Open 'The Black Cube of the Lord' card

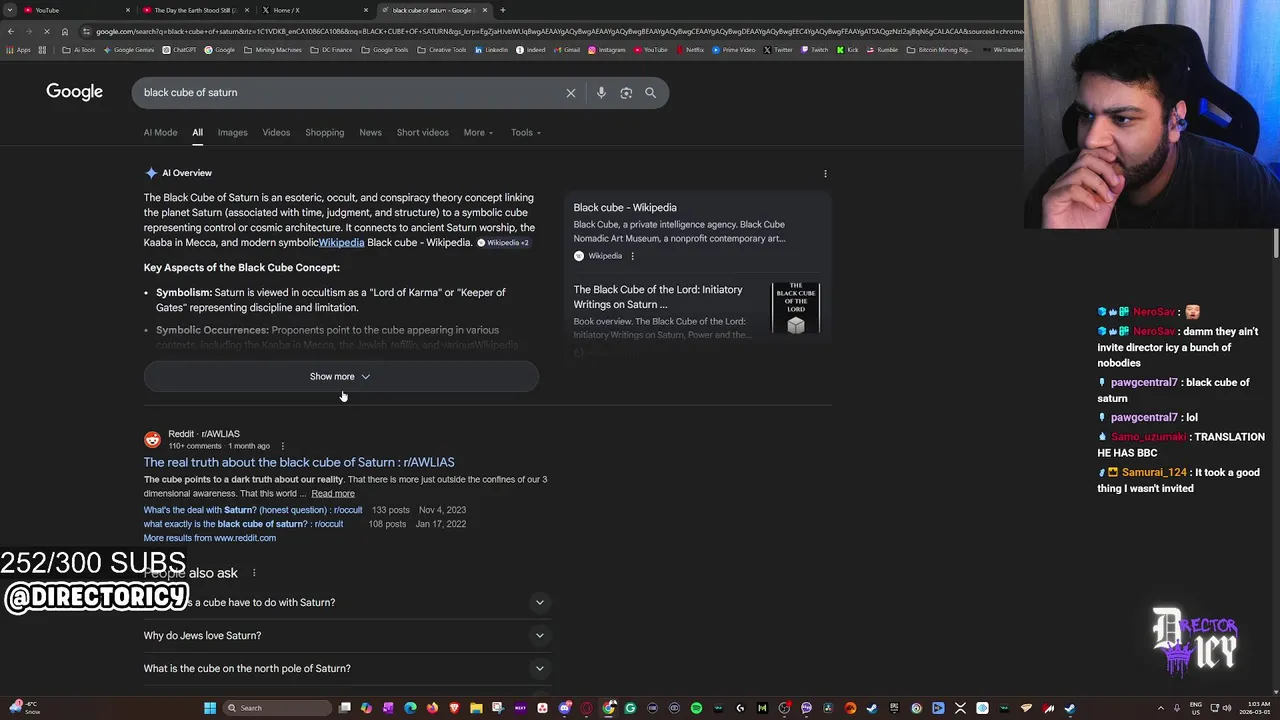[x=697, y=311]
